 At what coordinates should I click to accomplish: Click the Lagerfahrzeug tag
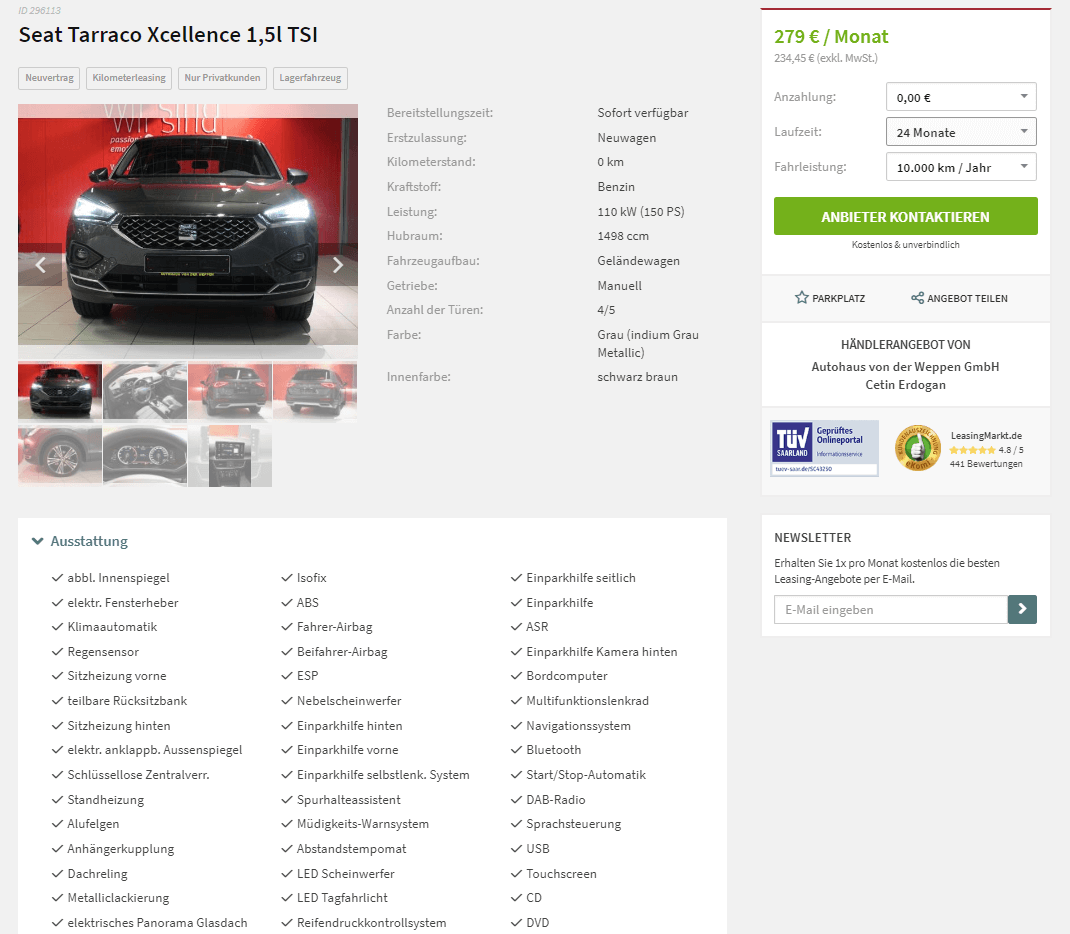(310, 78)
